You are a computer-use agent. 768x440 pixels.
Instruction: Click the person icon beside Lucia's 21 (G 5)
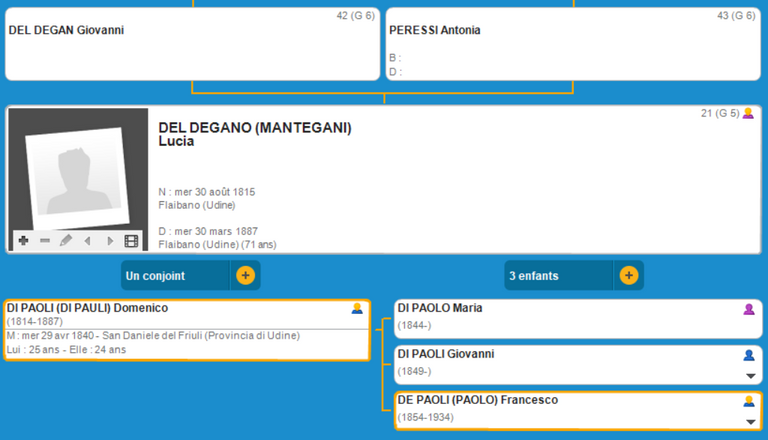point(748,114)
